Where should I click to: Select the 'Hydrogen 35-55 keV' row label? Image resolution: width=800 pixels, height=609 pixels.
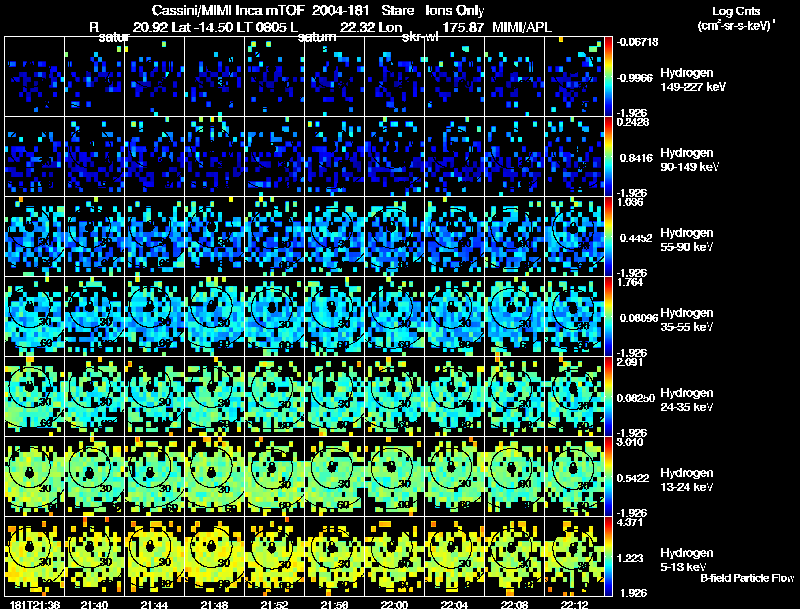coord(687,320)
